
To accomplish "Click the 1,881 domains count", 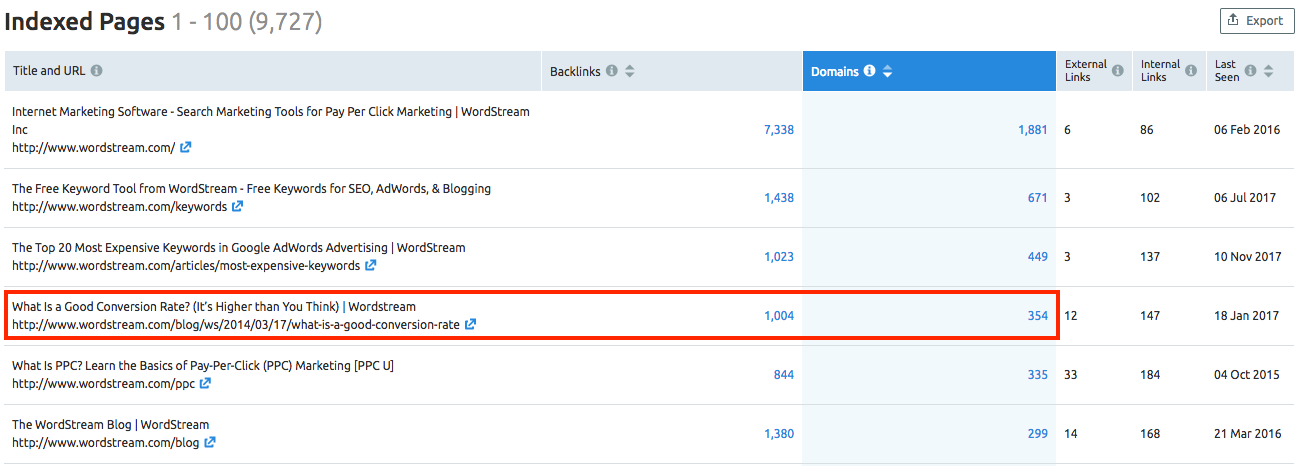I will (1032, 130).
